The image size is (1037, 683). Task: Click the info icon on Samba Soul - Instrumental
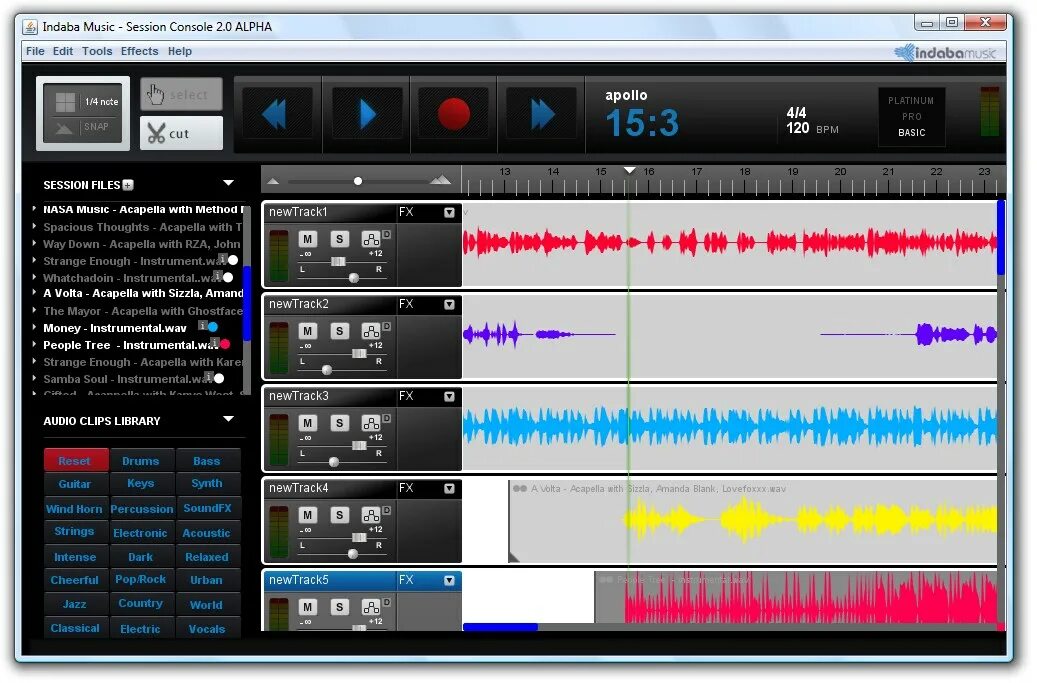click(210, 379)
